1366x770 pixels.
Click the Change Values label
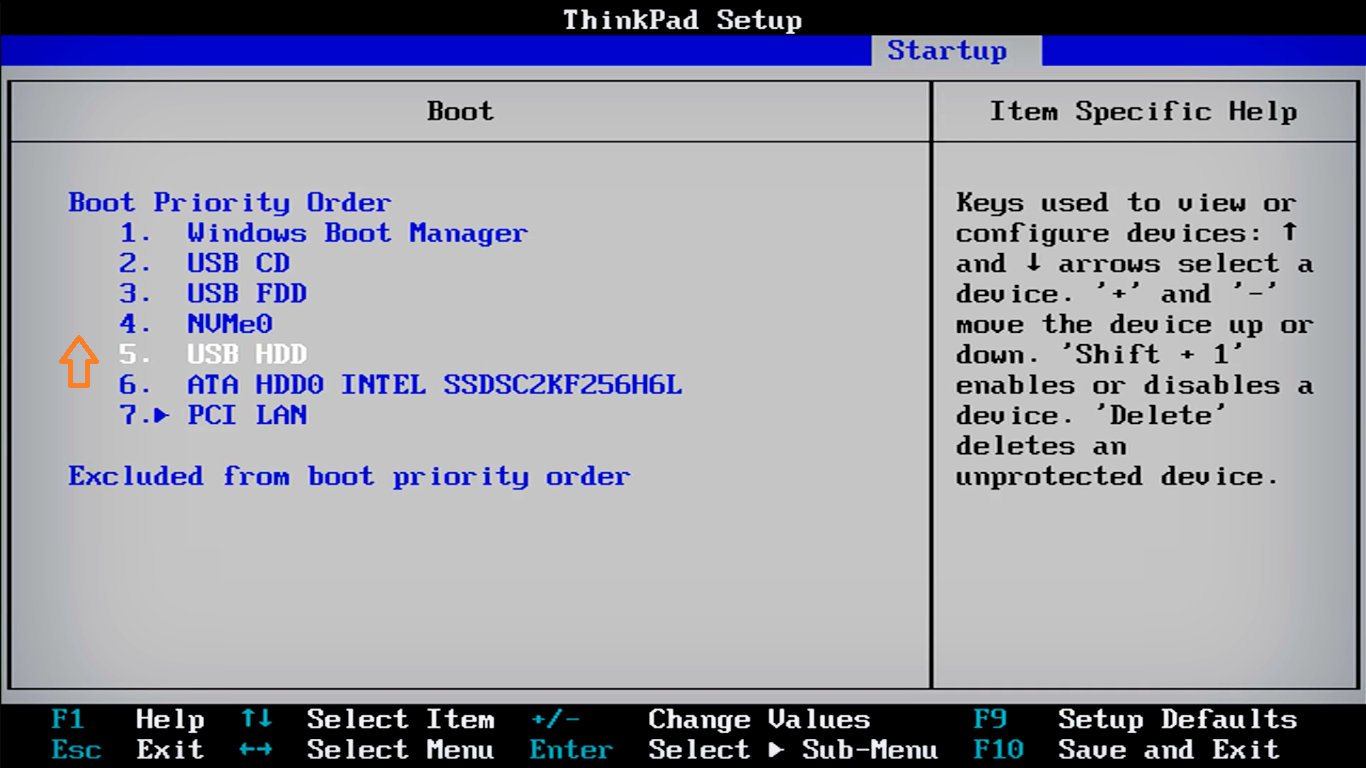pos(759,719)
